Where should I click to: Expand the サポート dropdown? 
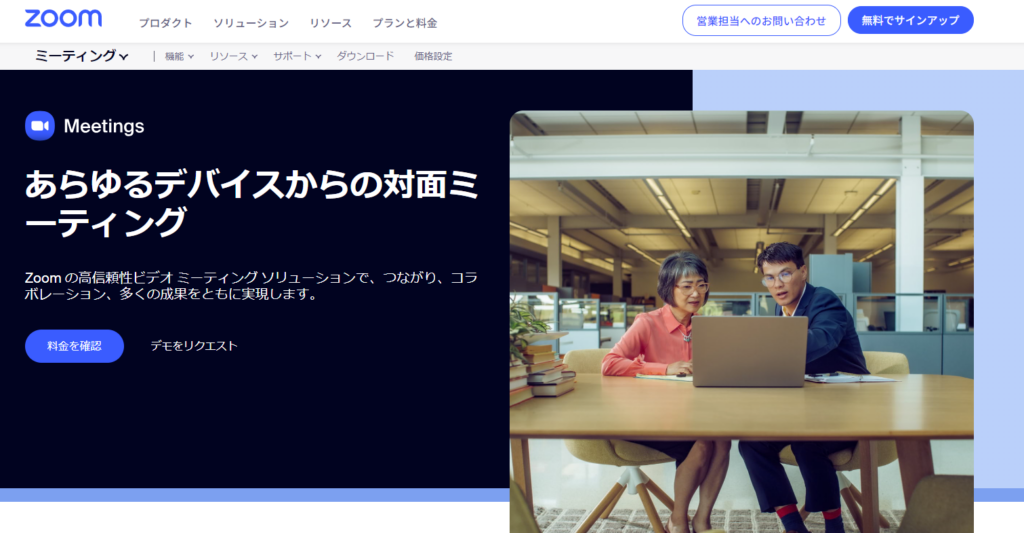(297, 57)
